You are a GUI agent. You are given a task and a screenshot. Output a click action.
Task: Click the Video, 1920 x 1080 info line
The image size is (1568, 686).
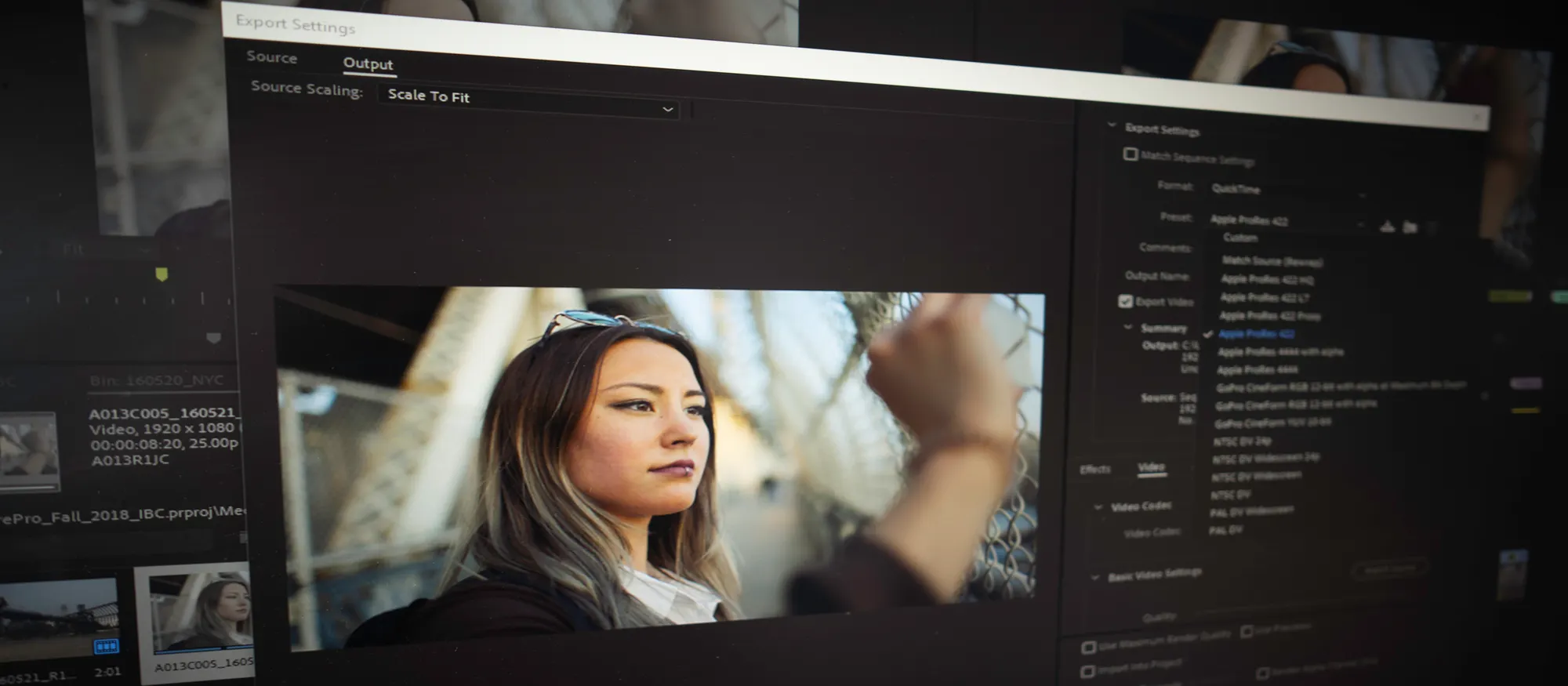[162, 429]
